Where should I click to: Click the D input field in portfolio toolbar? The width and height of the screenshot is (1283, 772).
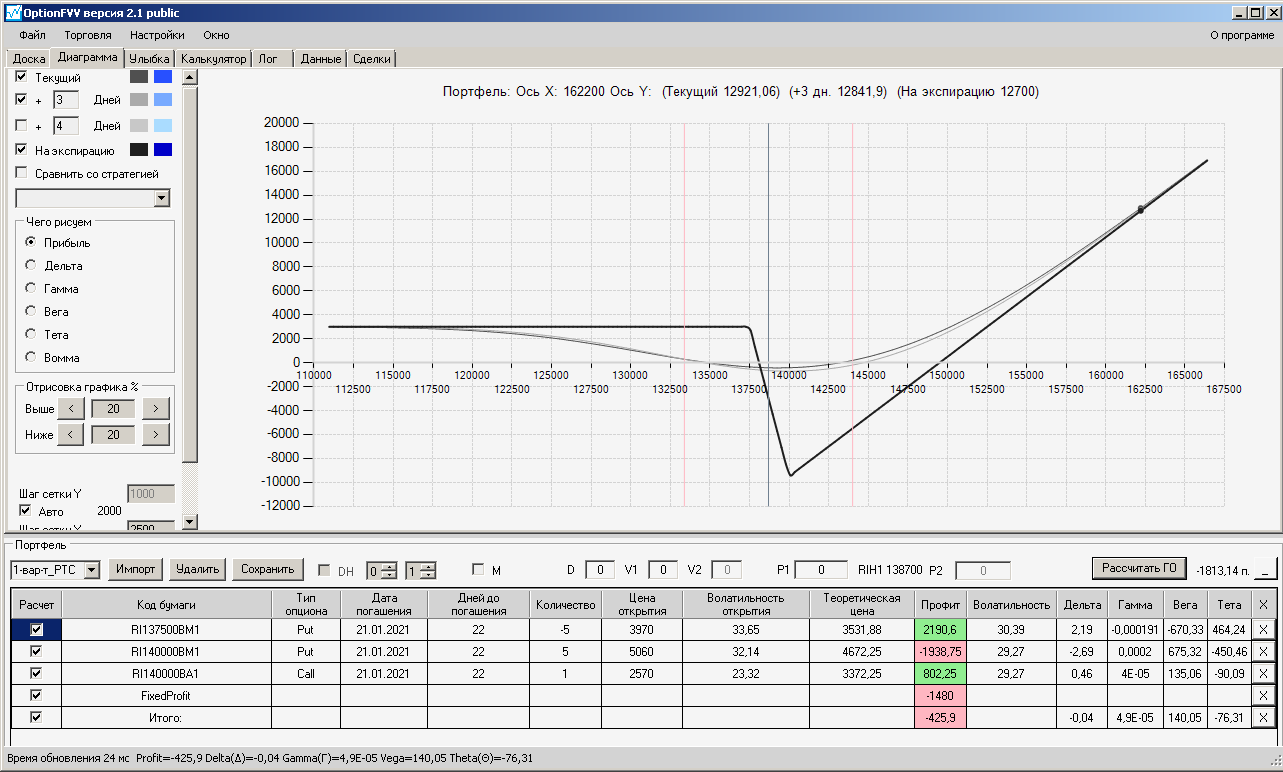600,570
